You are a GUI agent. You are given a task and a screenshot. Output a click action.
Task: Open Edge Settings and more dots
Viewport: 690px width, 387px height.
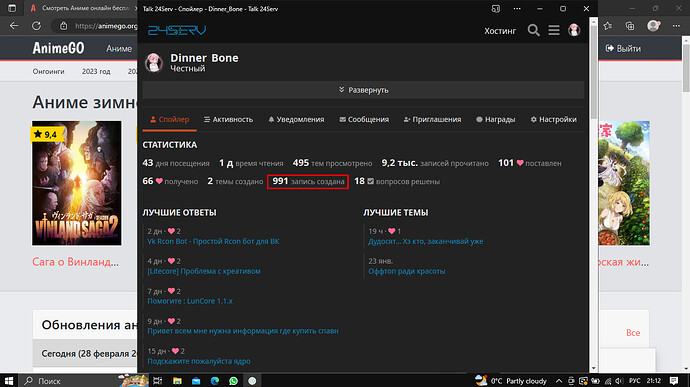pos(676,26)
